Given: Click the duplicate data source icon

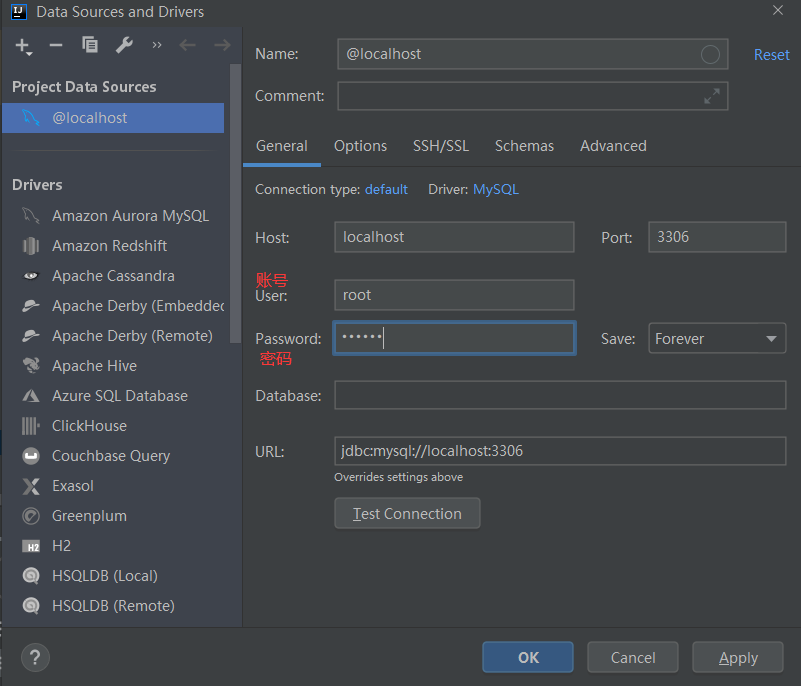Looking at the screenshot, I should click(x=90, y=45).
